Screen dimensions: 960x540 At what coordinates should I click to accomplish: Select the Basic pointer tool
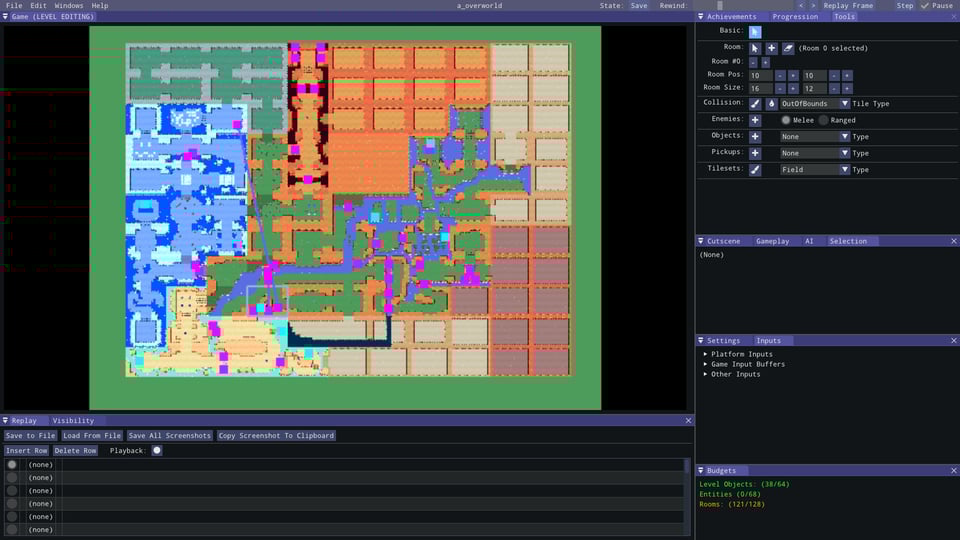click(755, 31)
